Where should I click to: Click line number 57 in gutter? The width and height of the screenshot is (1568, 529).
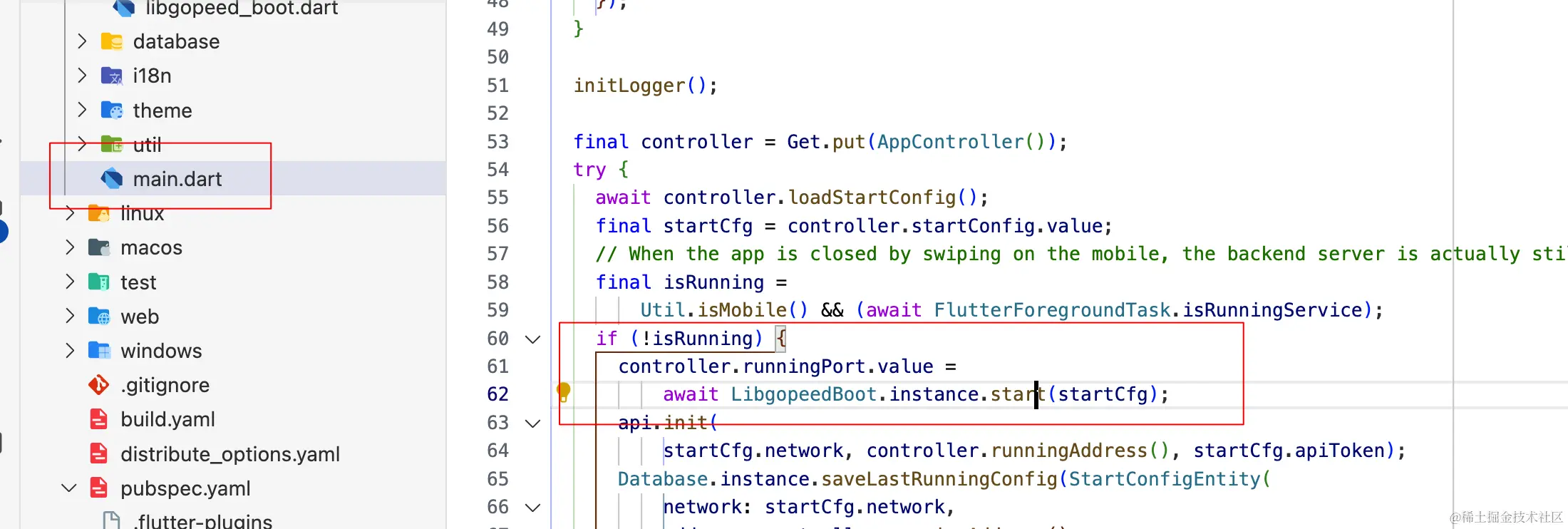pyautogui.click(x=498, y=254)
